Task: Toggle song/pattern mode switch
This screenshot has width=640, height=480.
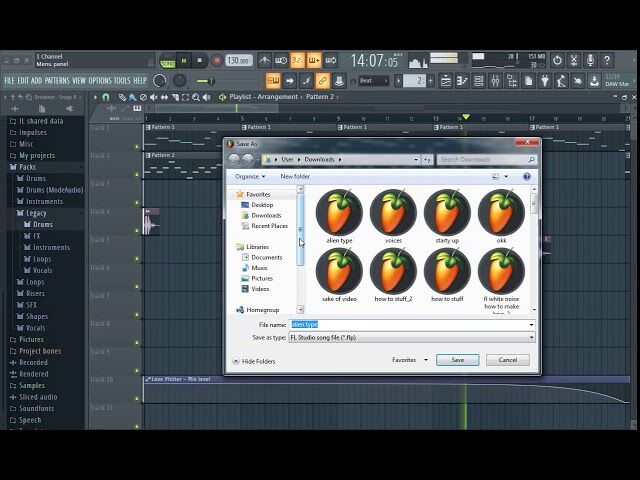Action: (168, 61)
